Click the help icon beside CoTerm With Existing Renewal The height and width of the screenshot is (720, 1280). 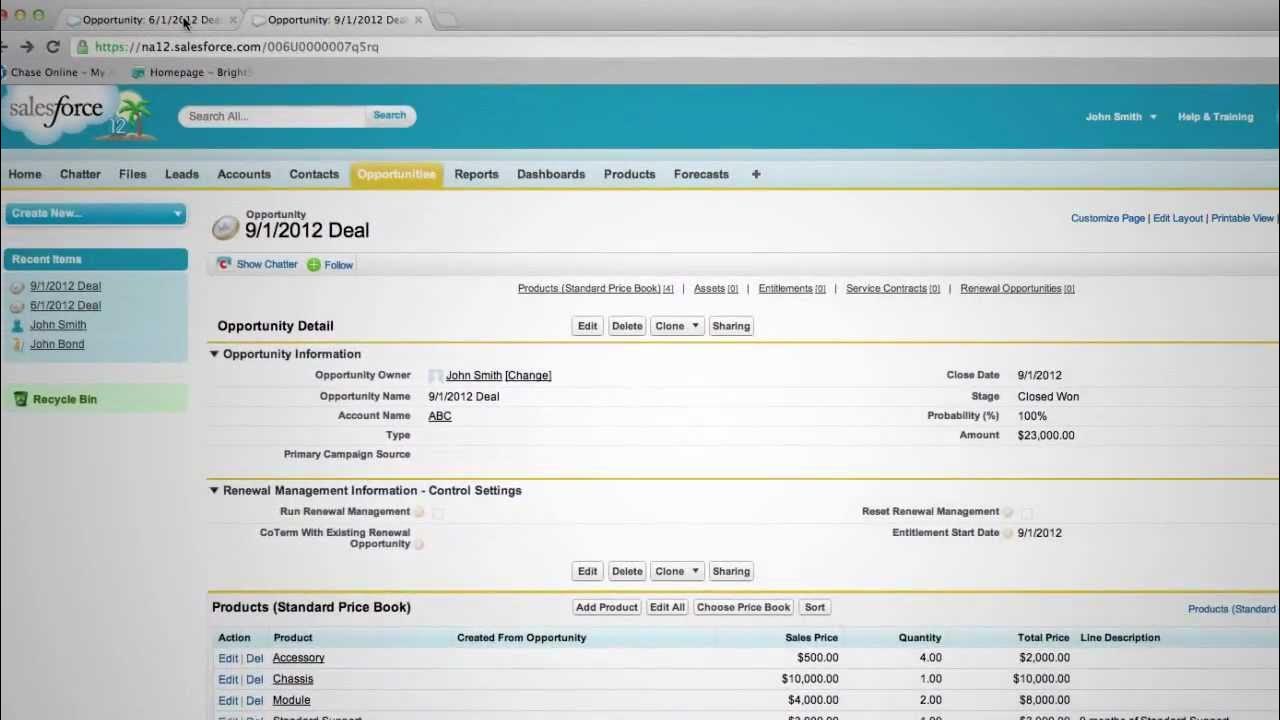click(x=419, y=544)
